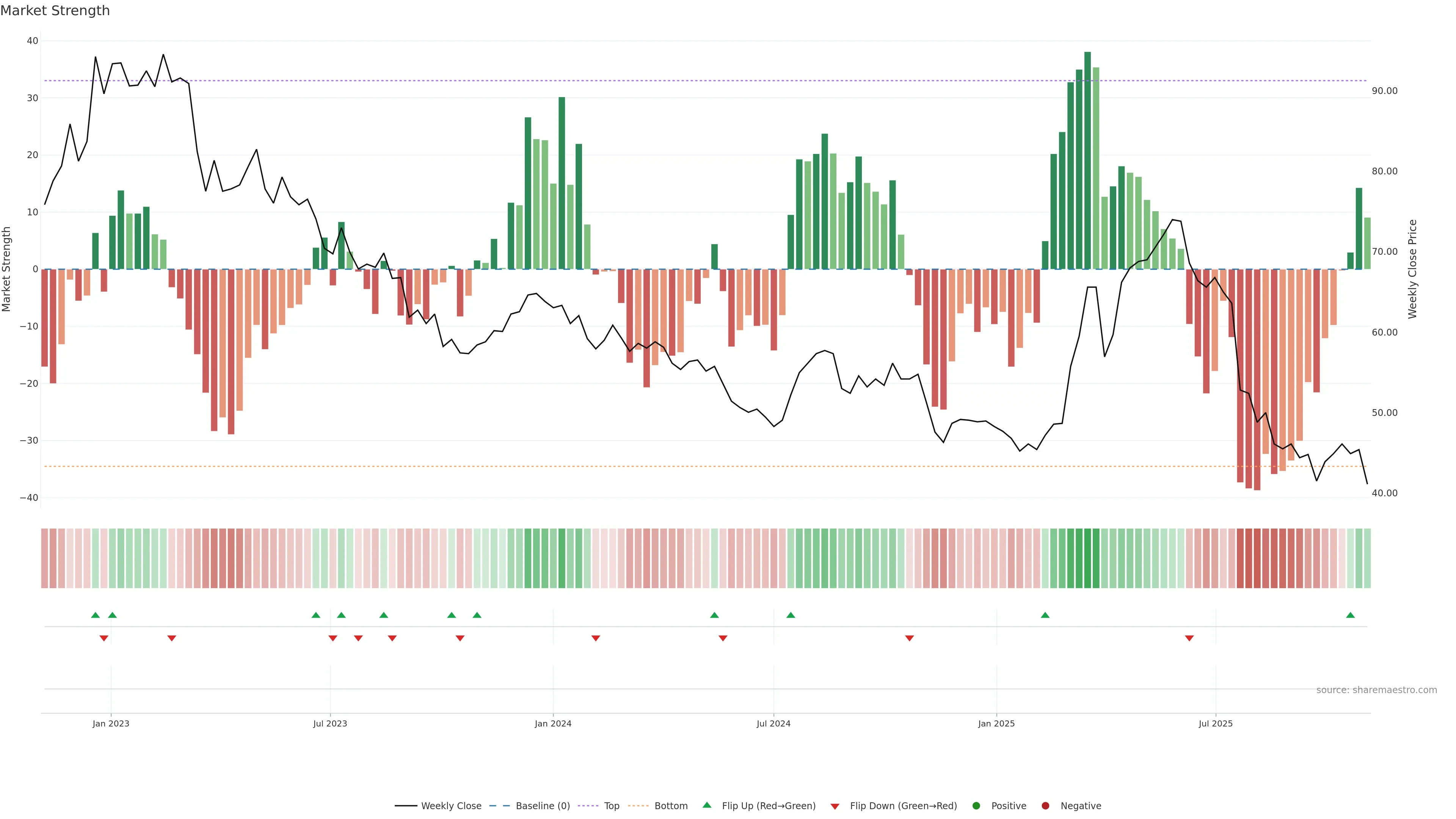Click the first red flip-down triangle marker
Image resolution: width=1456 pixels, height=819 pixels.
pyautogui.click(x=104, y=638)
